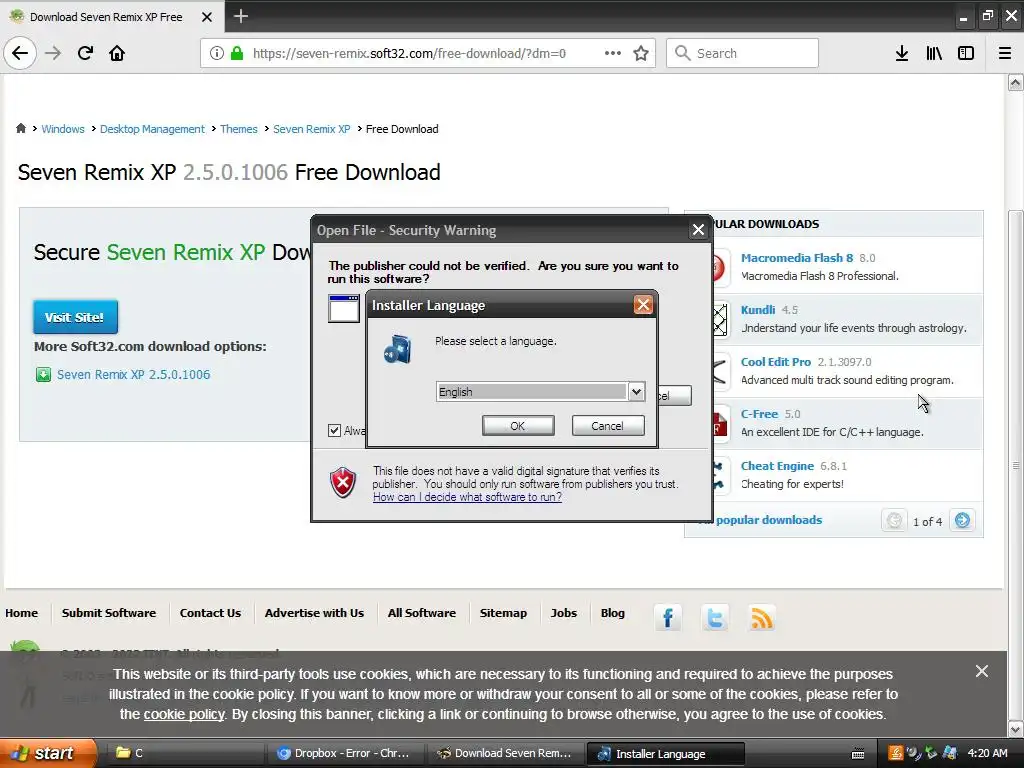The width and height of the screenshot is (1024, 768).
Task: Expand the English language dropdown
Action: coord(636,391)
